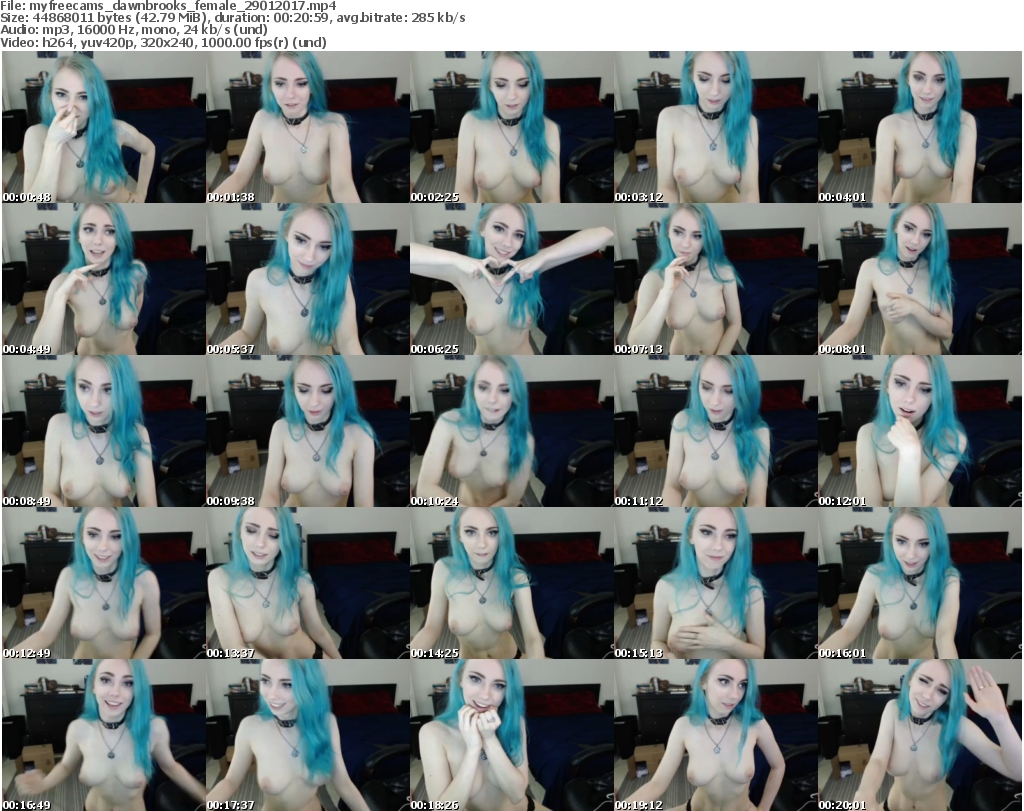Click the frame marked 00:16:01
The height and width of the screenshot is (811, 1024).
[x=920, y=583]
